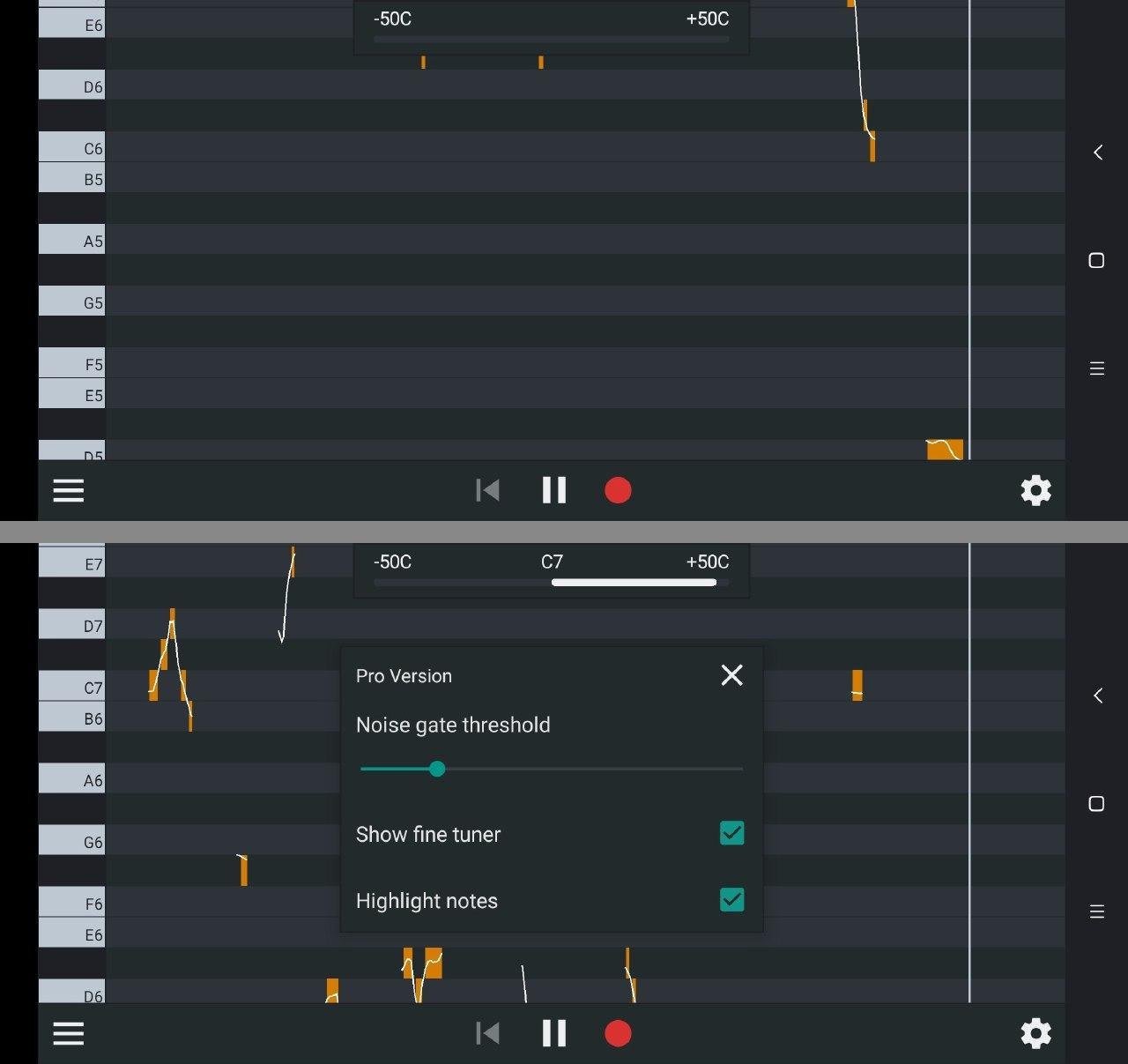
Task: Tap the A5 piano key
Action: coord(72,240)
